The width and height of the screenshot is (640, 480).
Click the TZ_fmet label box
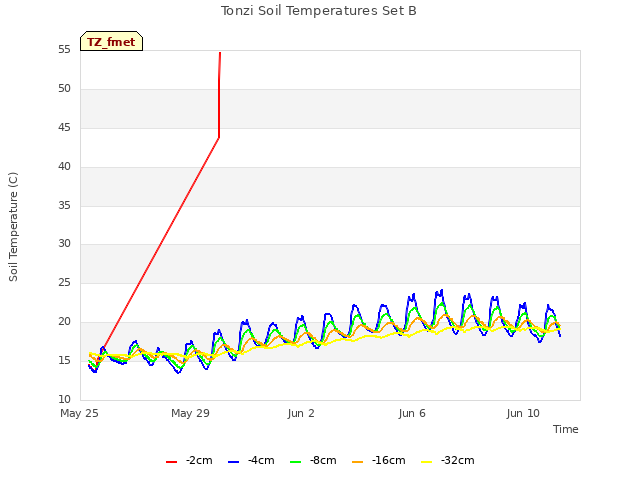pyautogui.click(x=111, y=41)
